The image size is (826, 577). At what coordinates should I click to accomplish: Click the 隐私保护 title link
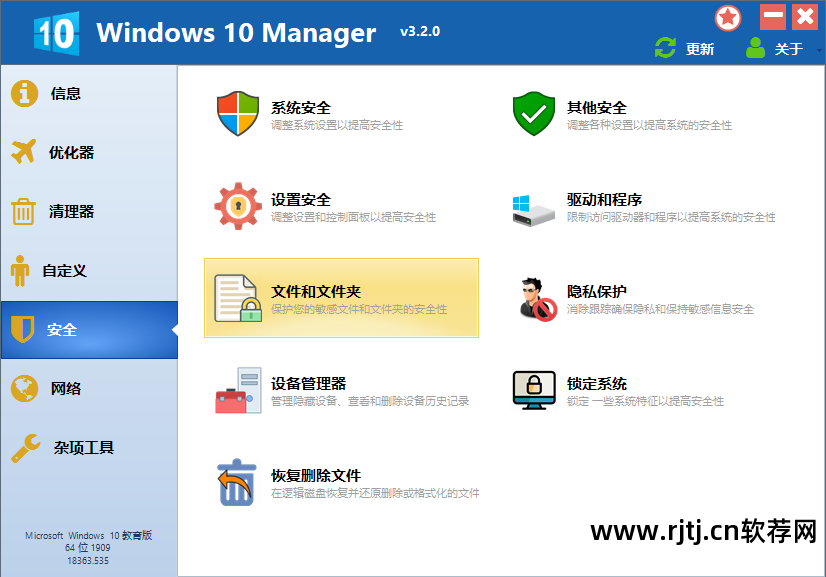coord(597,292)
